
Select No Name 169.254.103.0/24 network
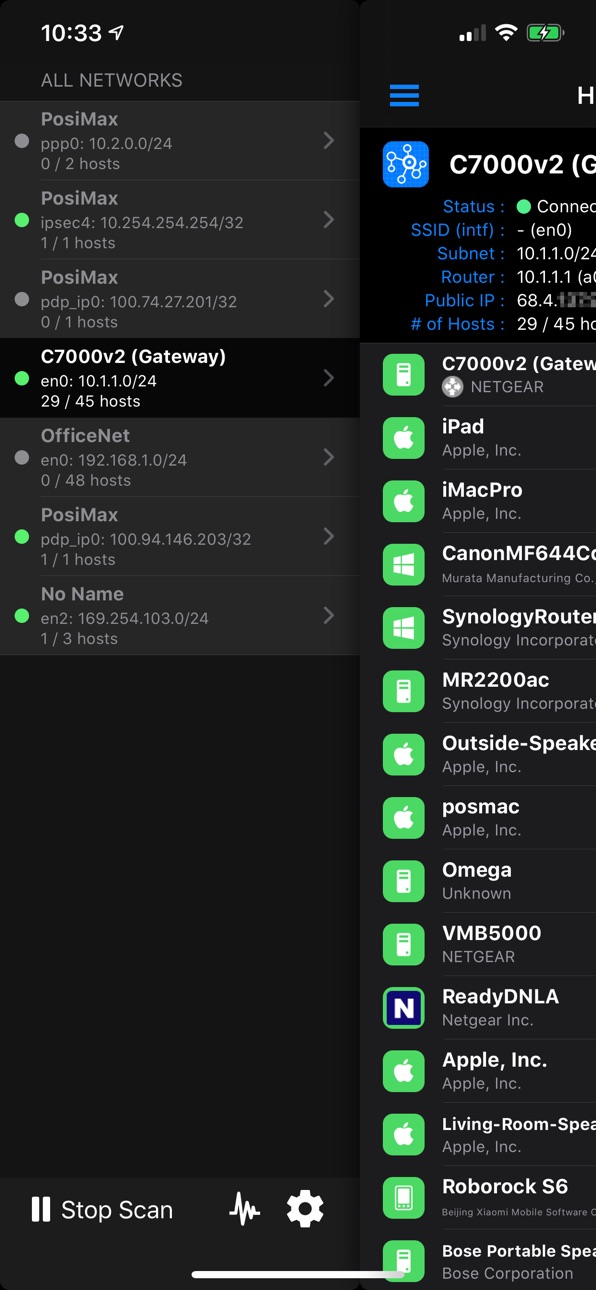180,615
